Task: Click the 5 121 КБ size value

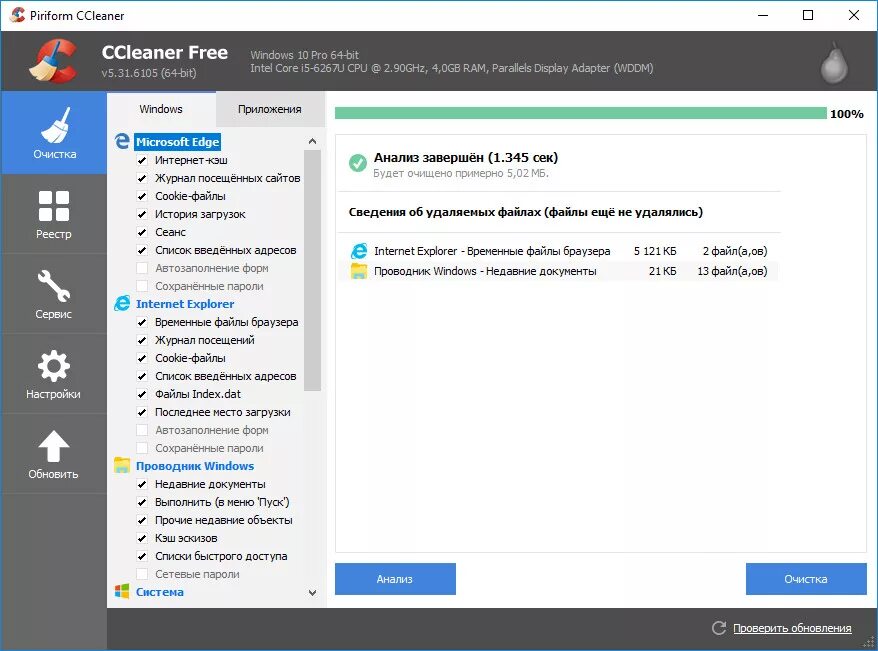Action: pyautogui.click(x=655, y=251)
